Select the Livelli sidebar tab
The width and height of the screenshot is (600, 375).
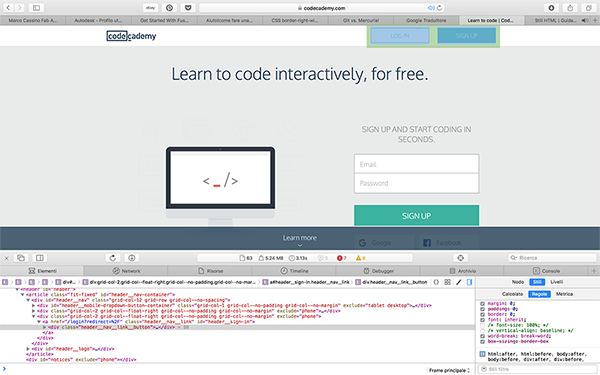pos(556,282)
